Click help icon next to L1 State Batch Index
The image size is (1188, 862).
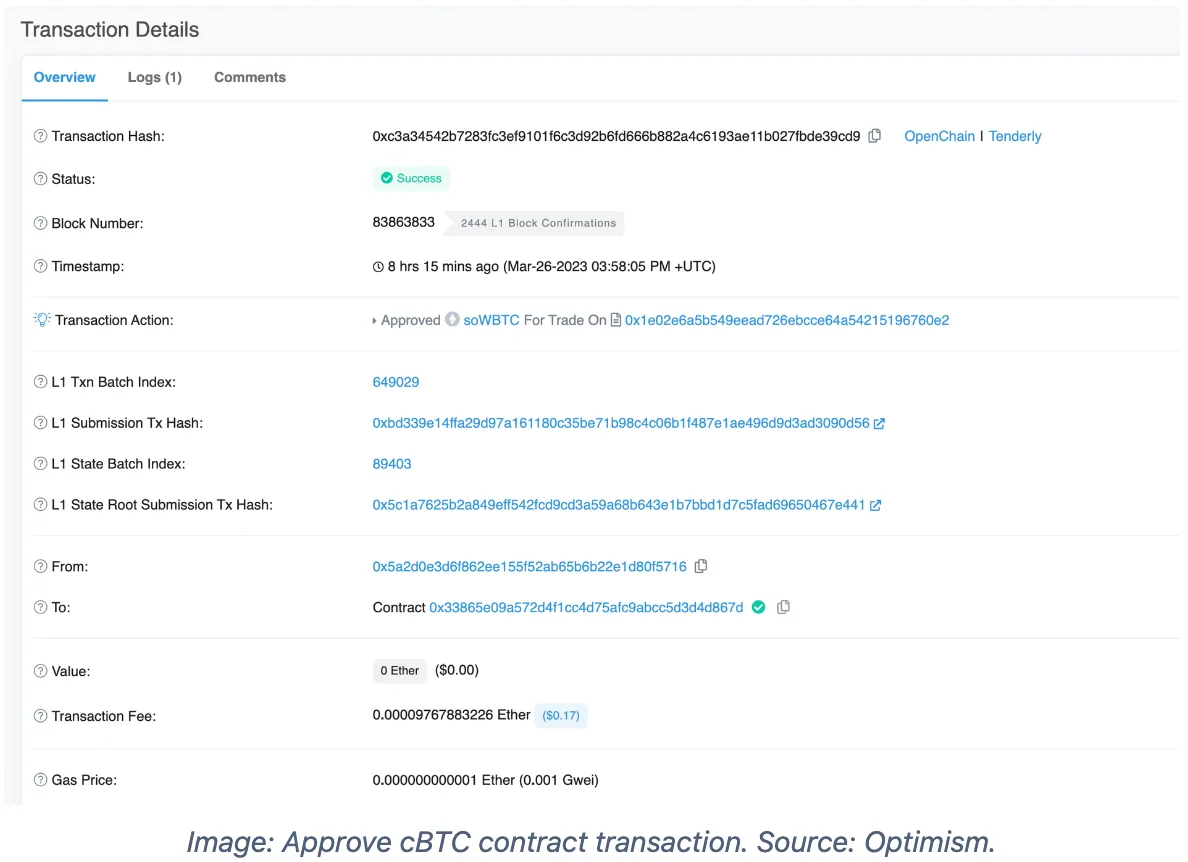[x=40, y=464]
